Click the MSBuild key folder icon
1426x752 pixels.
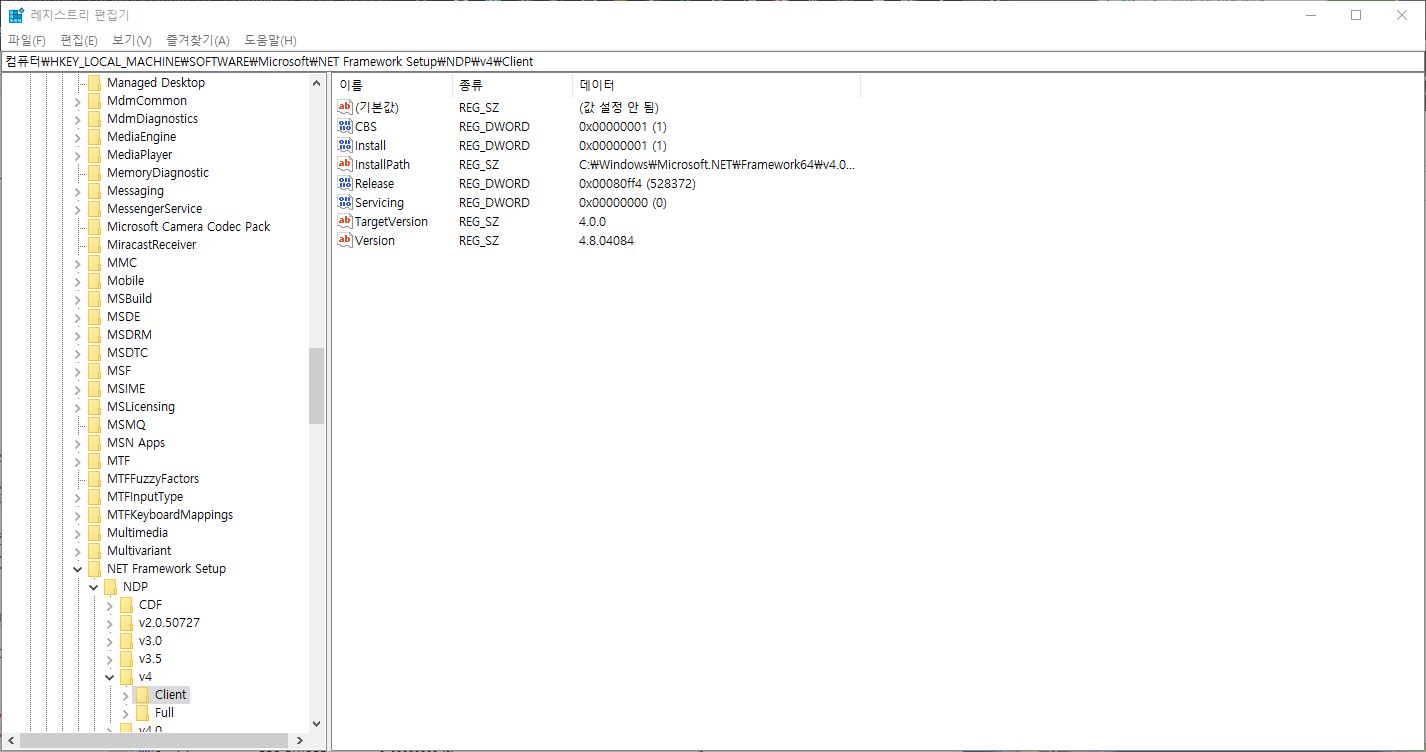tap(95, 298)
